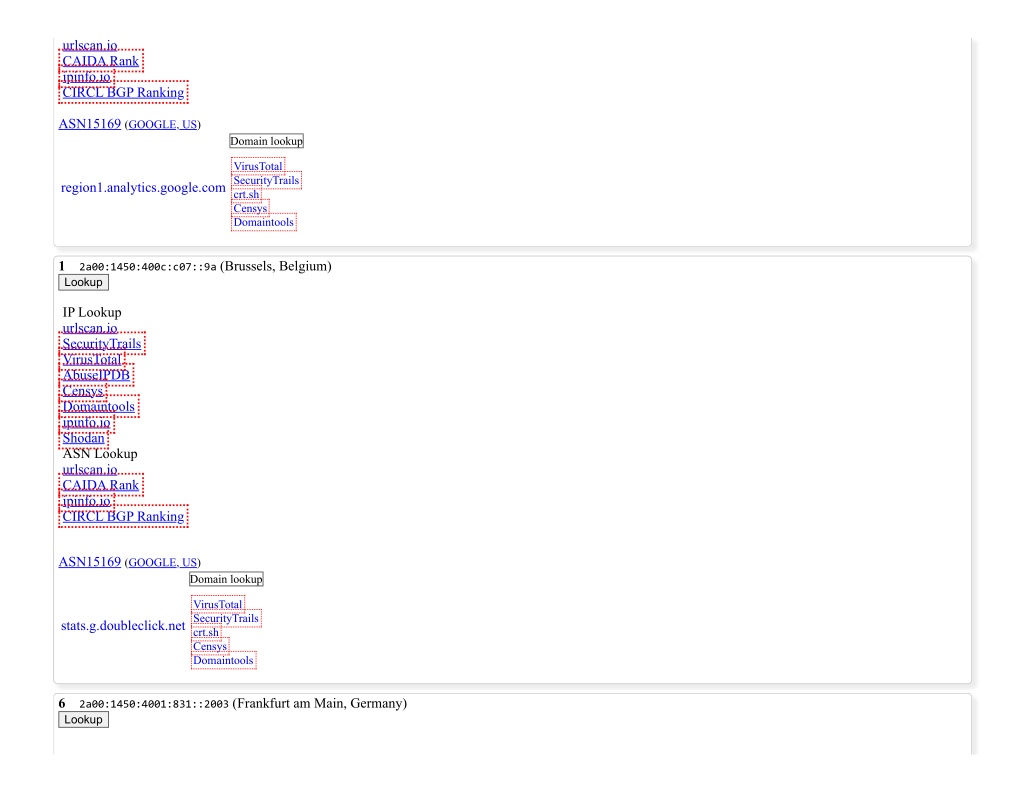Viewport: 1024px width, 791px height.
Task: Click Domain lookup button above region1.analytics.google.com links
Action: (x=266, y=141)
